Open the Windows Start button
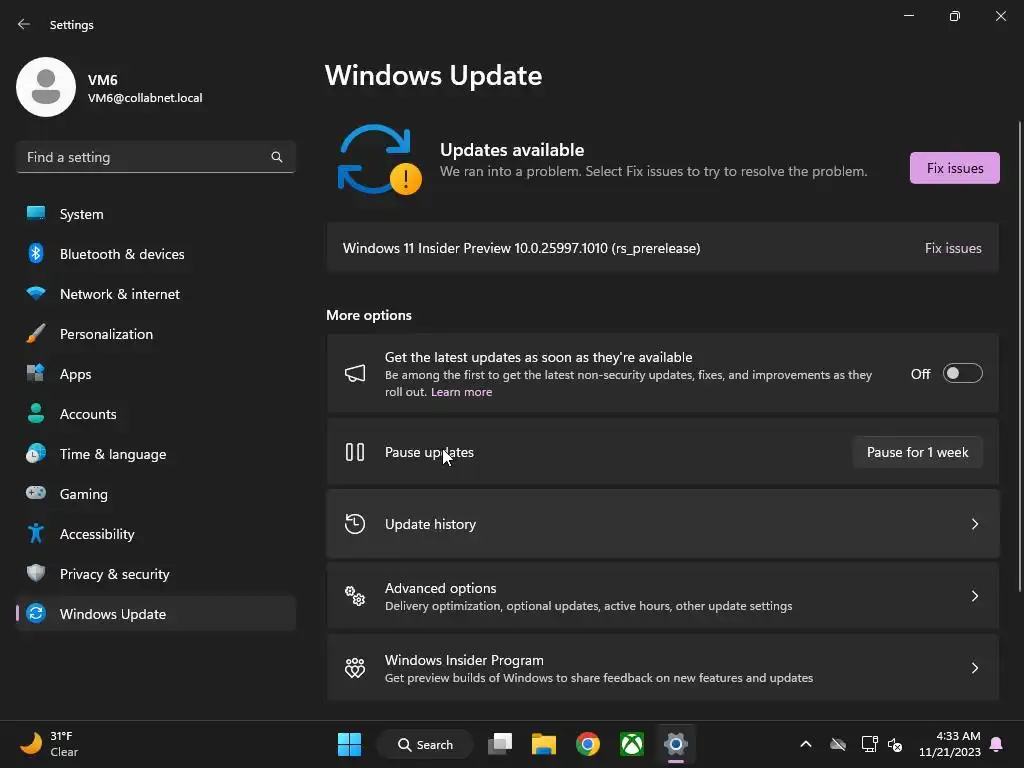Image resolution: width=1024 pixels, height=768 pixels. pyautogui.click(x=349, y=744)
